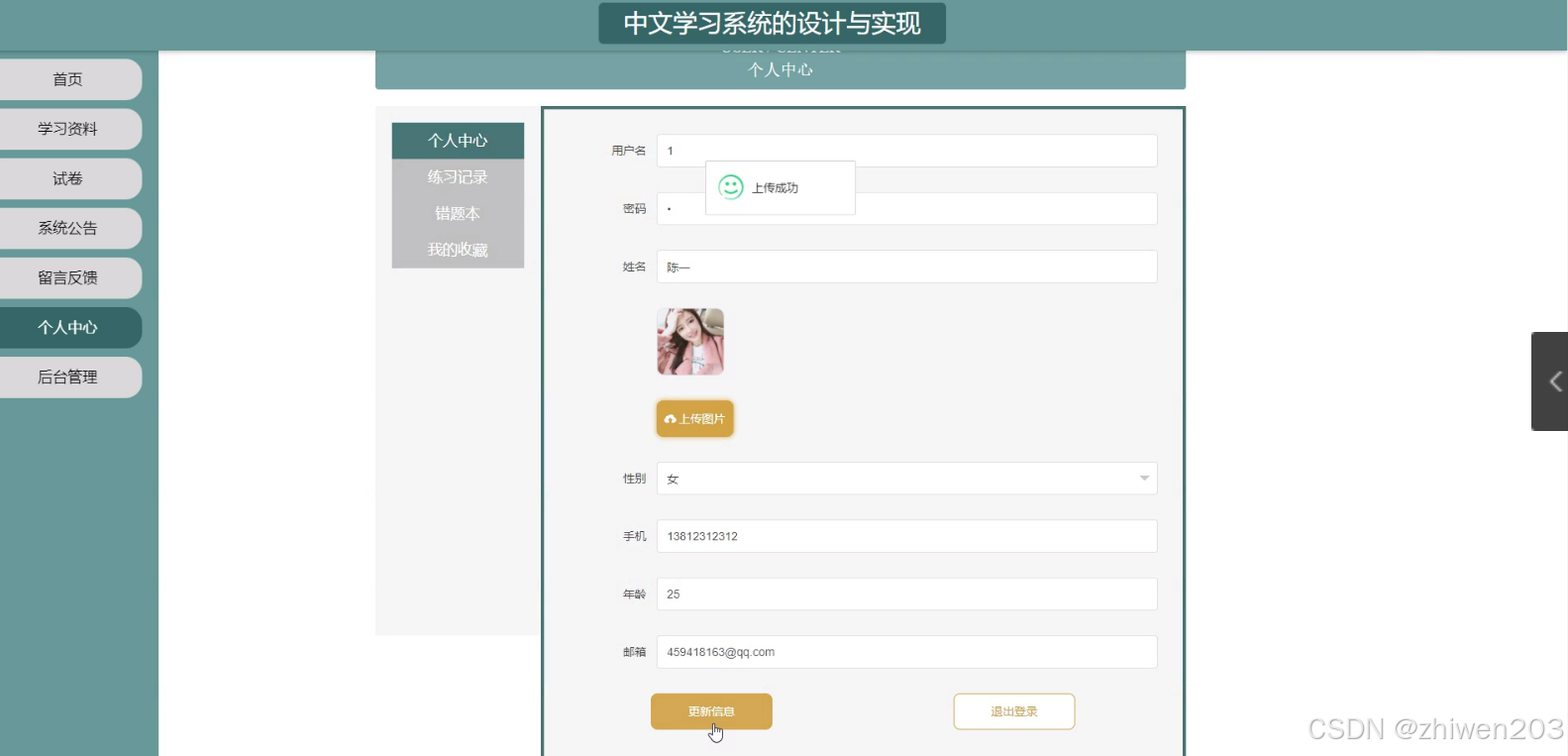This screenshot has height=756, width=1568.
Task: Open 后台管理 sidebar item
Action: point(69,377)
